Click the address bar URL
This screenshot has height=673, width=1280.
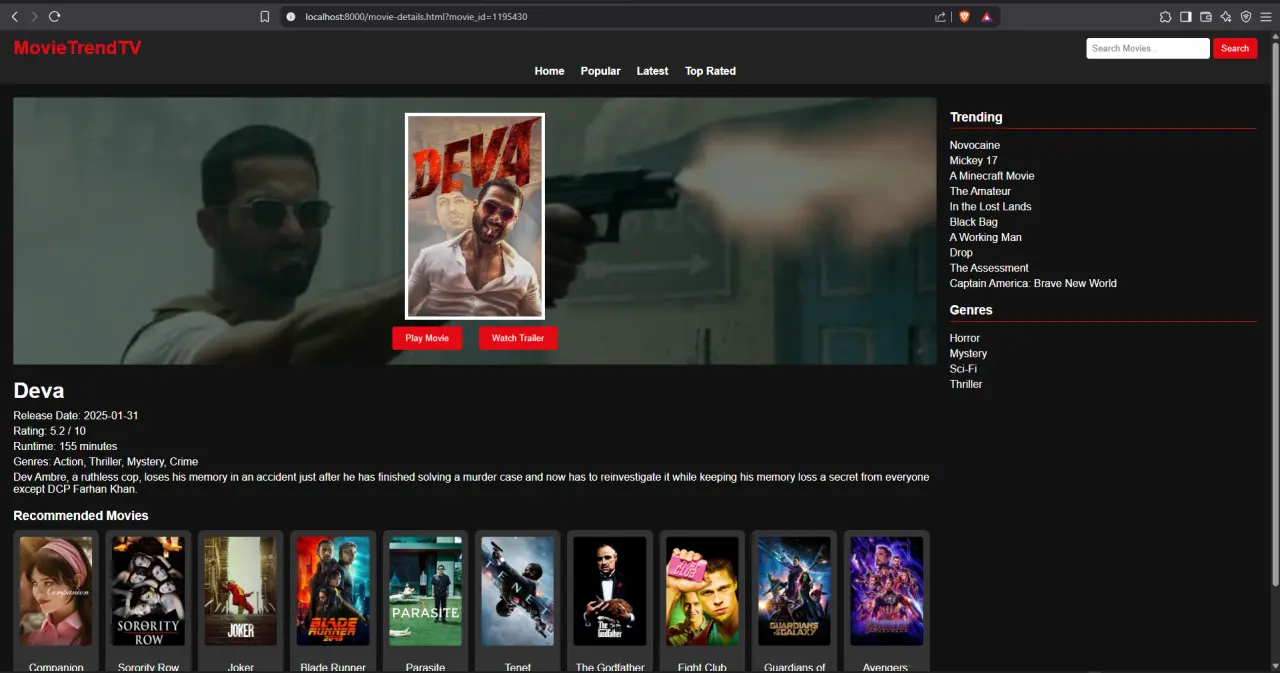pyautogui.click(x=416, y=17)
